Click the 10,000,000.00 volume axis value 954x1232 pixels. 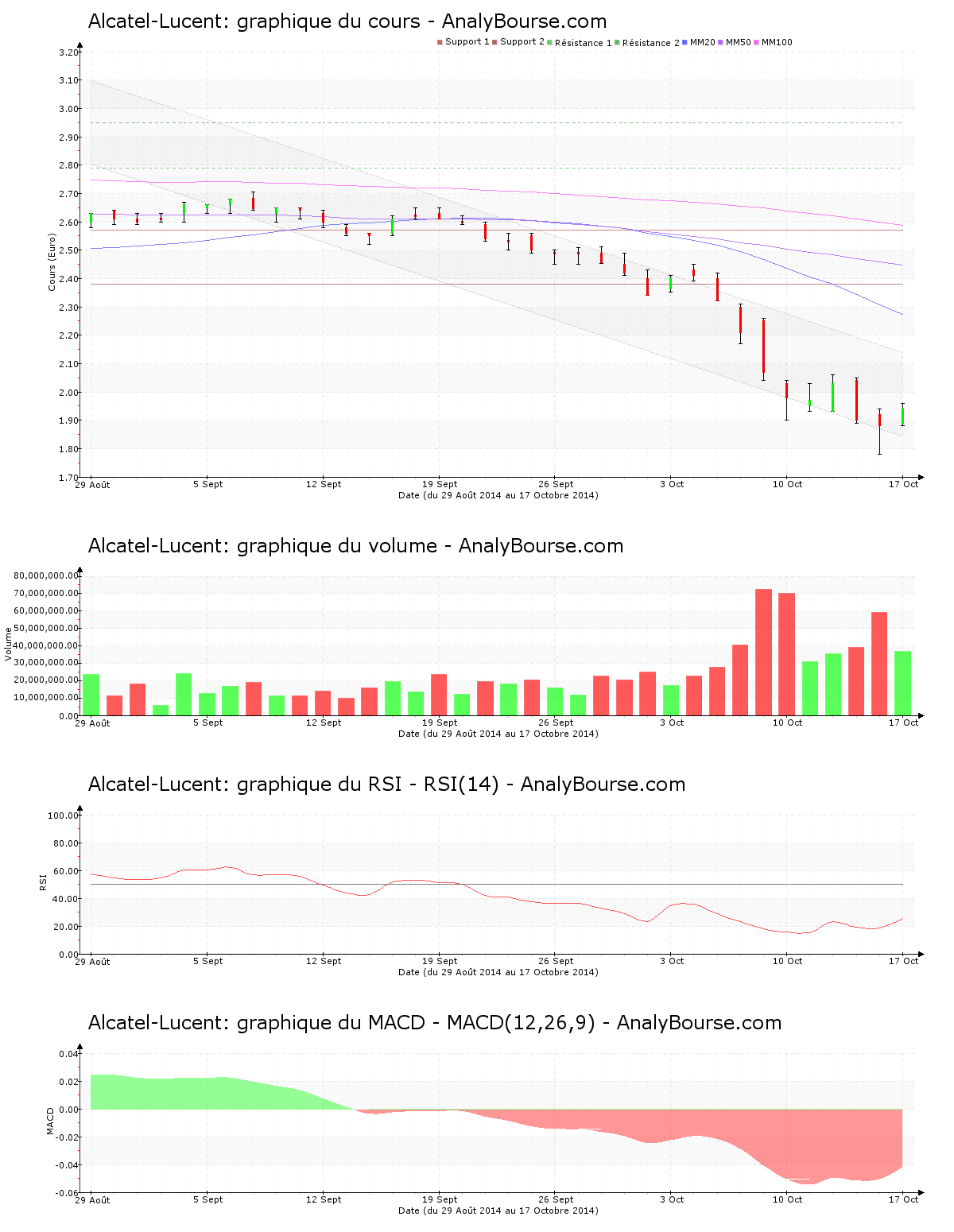coord(46,698)
